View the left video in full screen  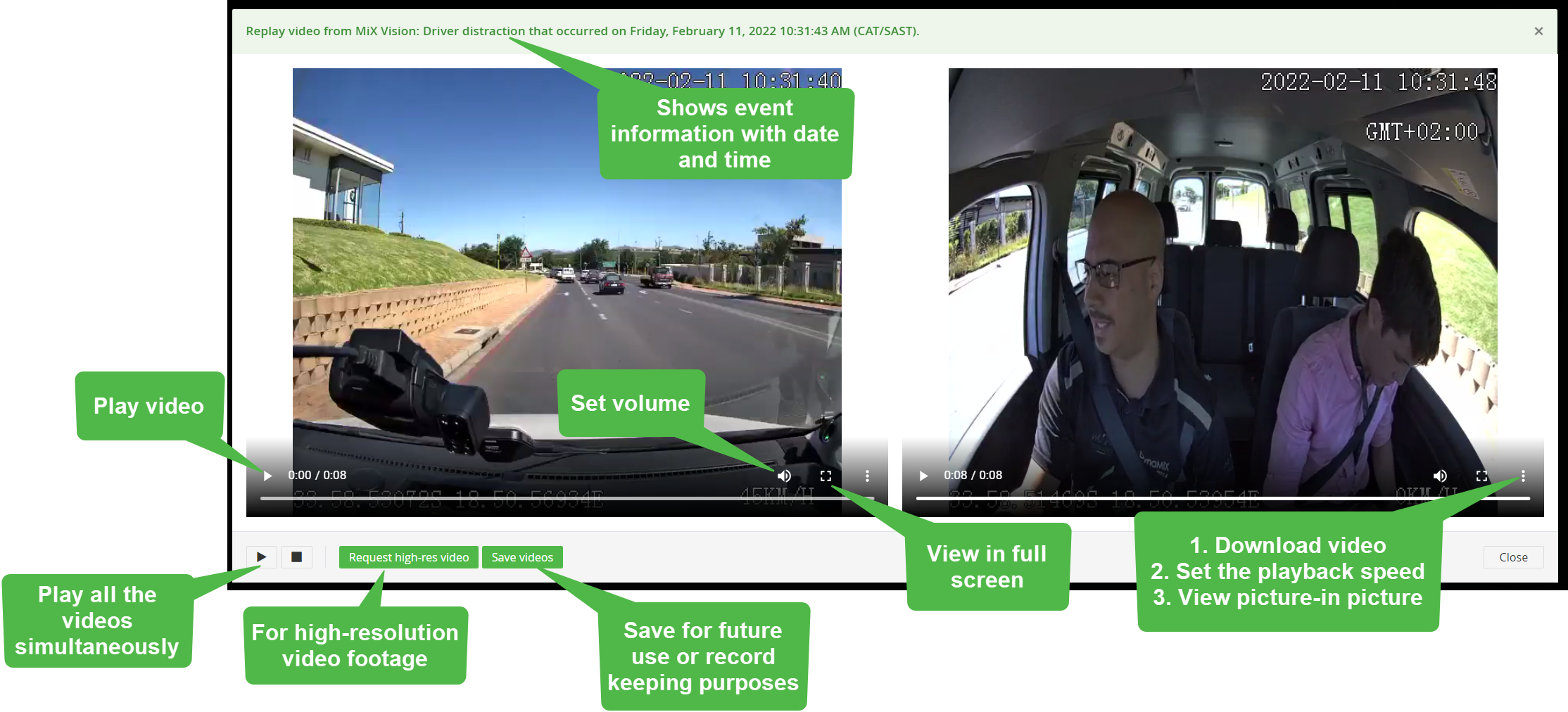tap(826, 476)
